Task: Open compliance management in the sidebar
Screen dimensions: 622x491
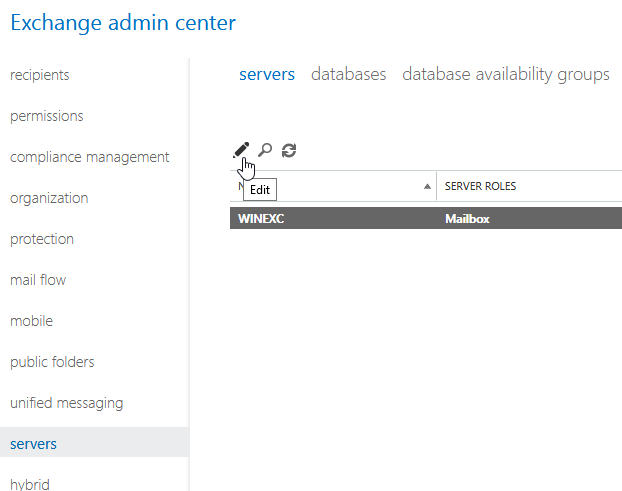Action: 90,157
